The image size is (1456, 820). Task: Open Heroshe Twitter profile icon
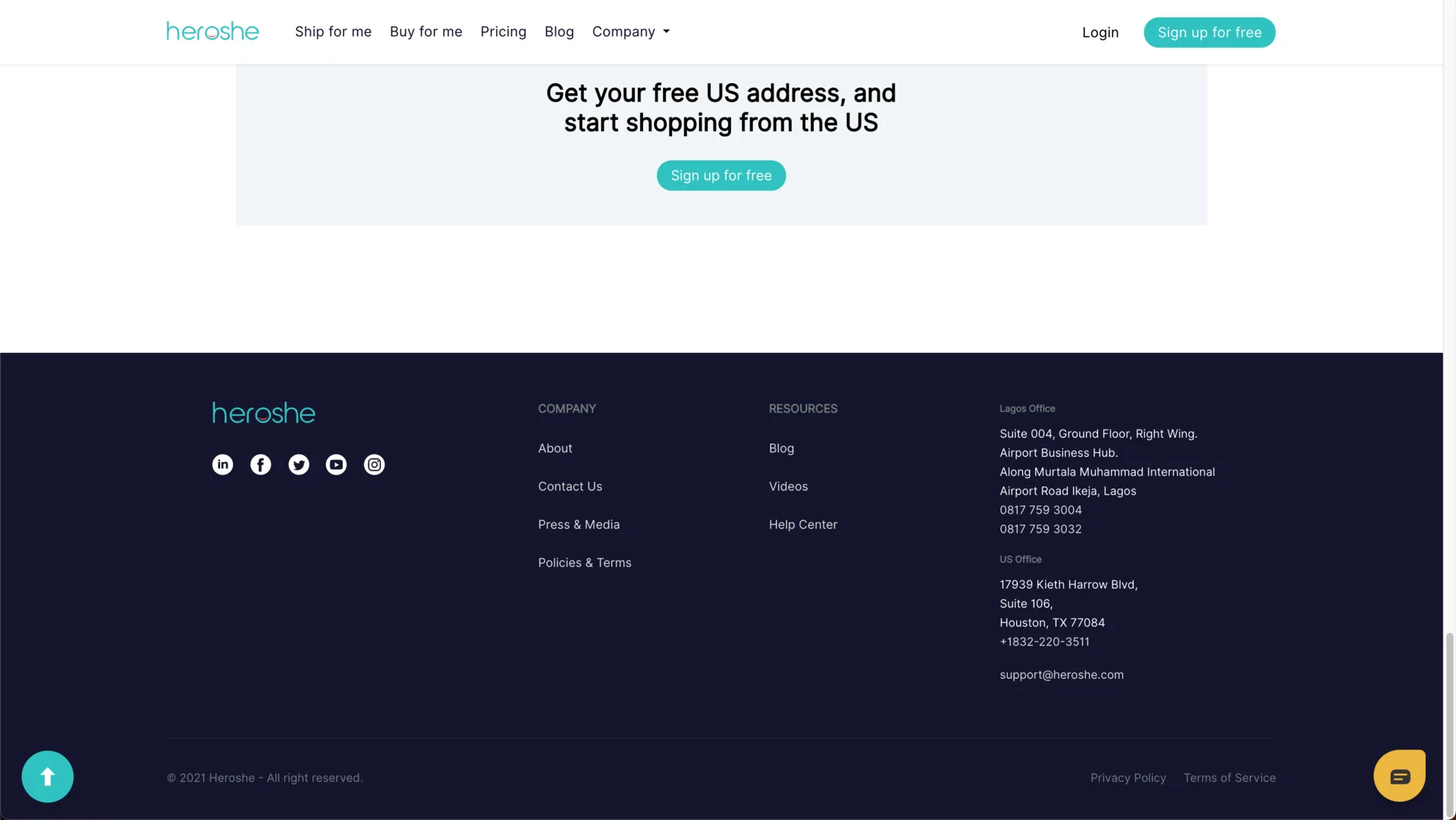point(299,464)
